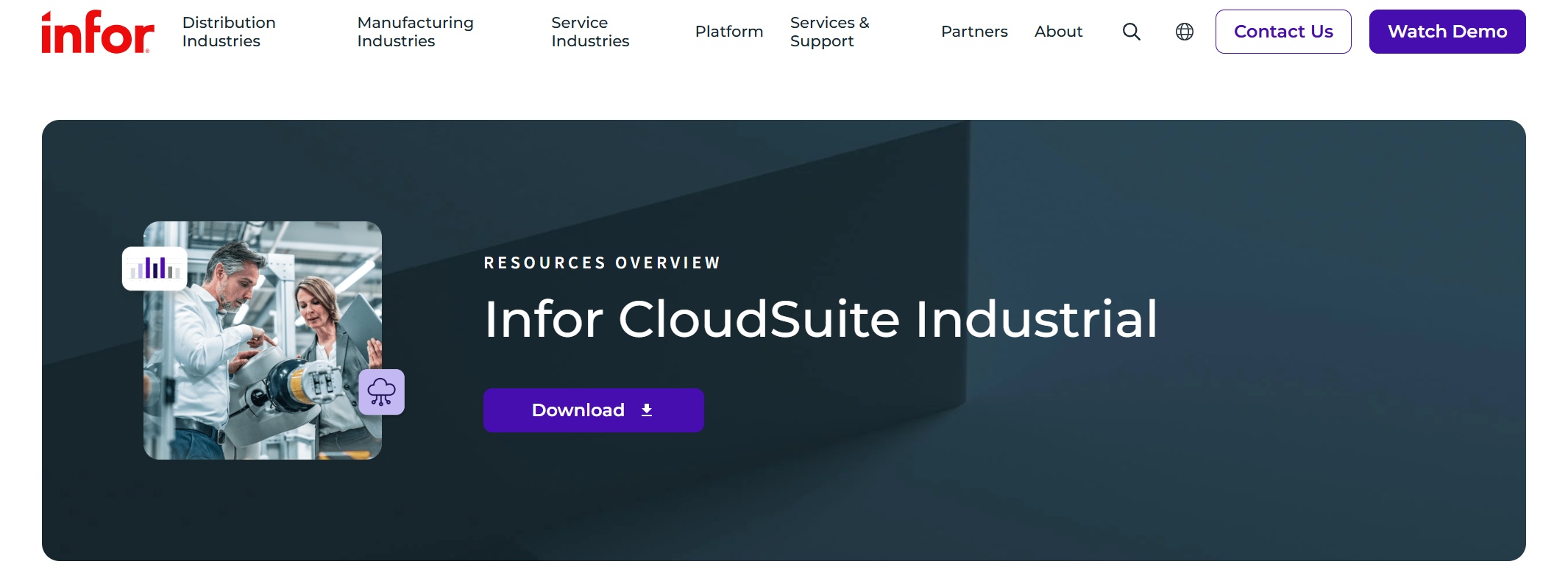Click the purple cloud icon badge
The height and width of the screenshot is (578, 1568).
click(x=382, y=392)
